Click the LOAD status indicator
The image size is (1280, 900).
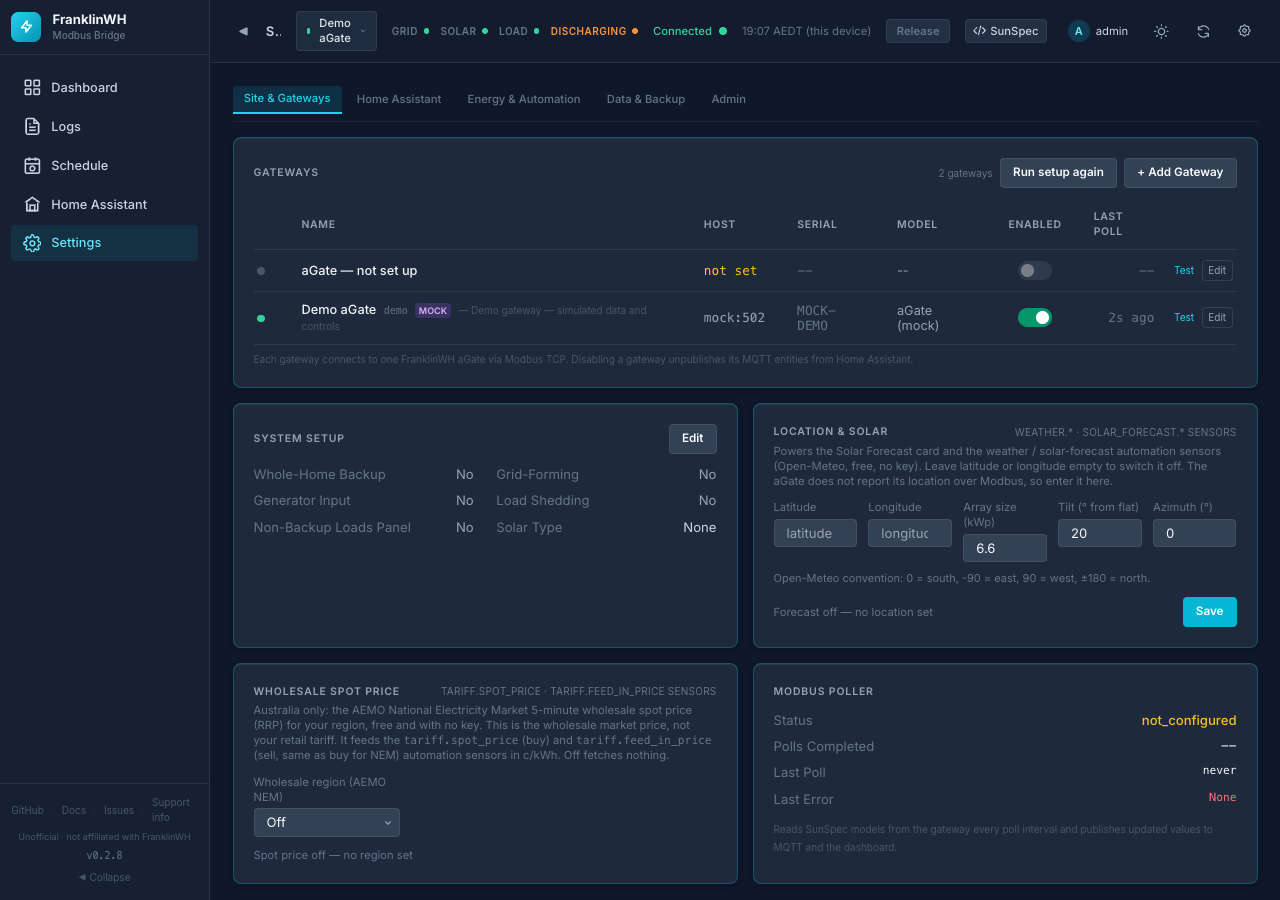519,31
